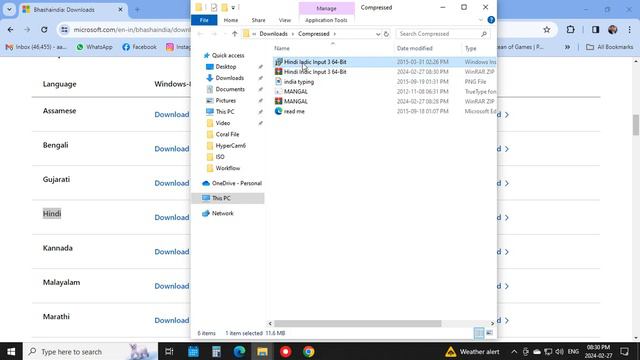Refresh the Compressed folder view
Image resolution: width=640 pixels, height=360 pixels.
click(x=386, y=34)
